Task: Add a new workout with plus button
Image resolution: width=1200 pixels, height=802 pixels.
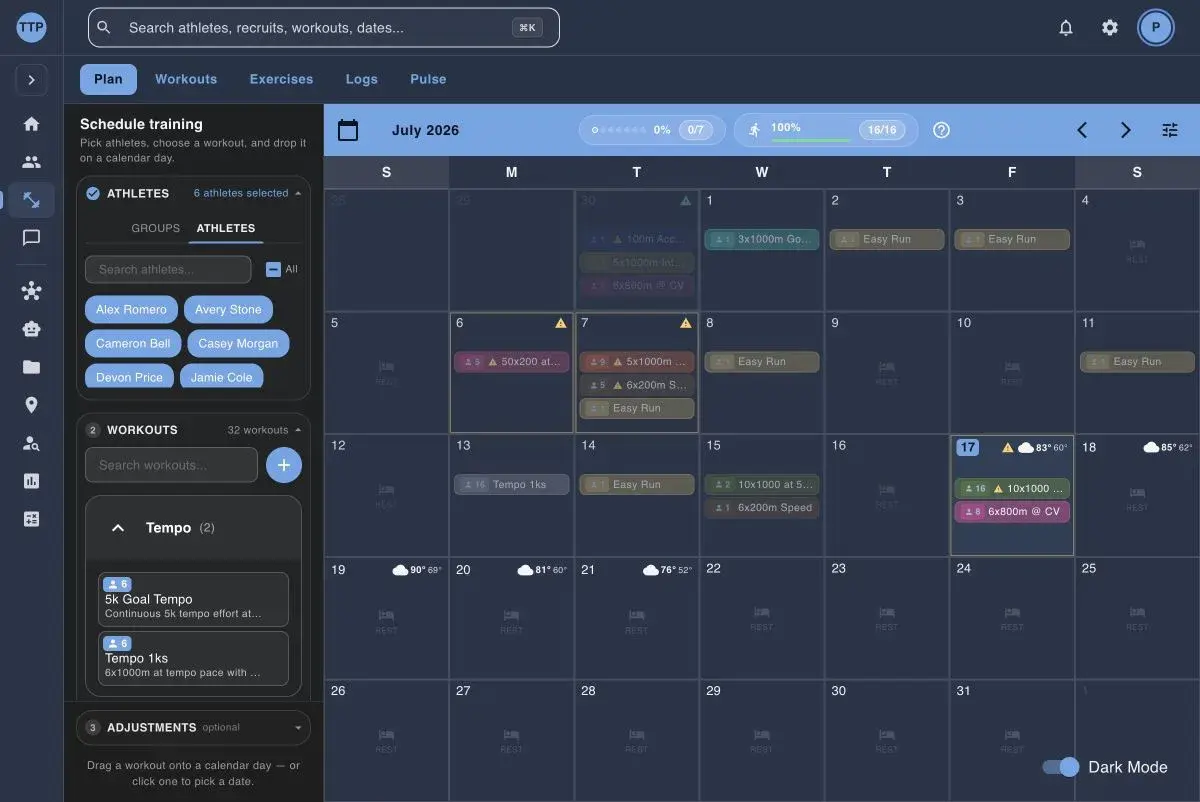Action: 284,465
